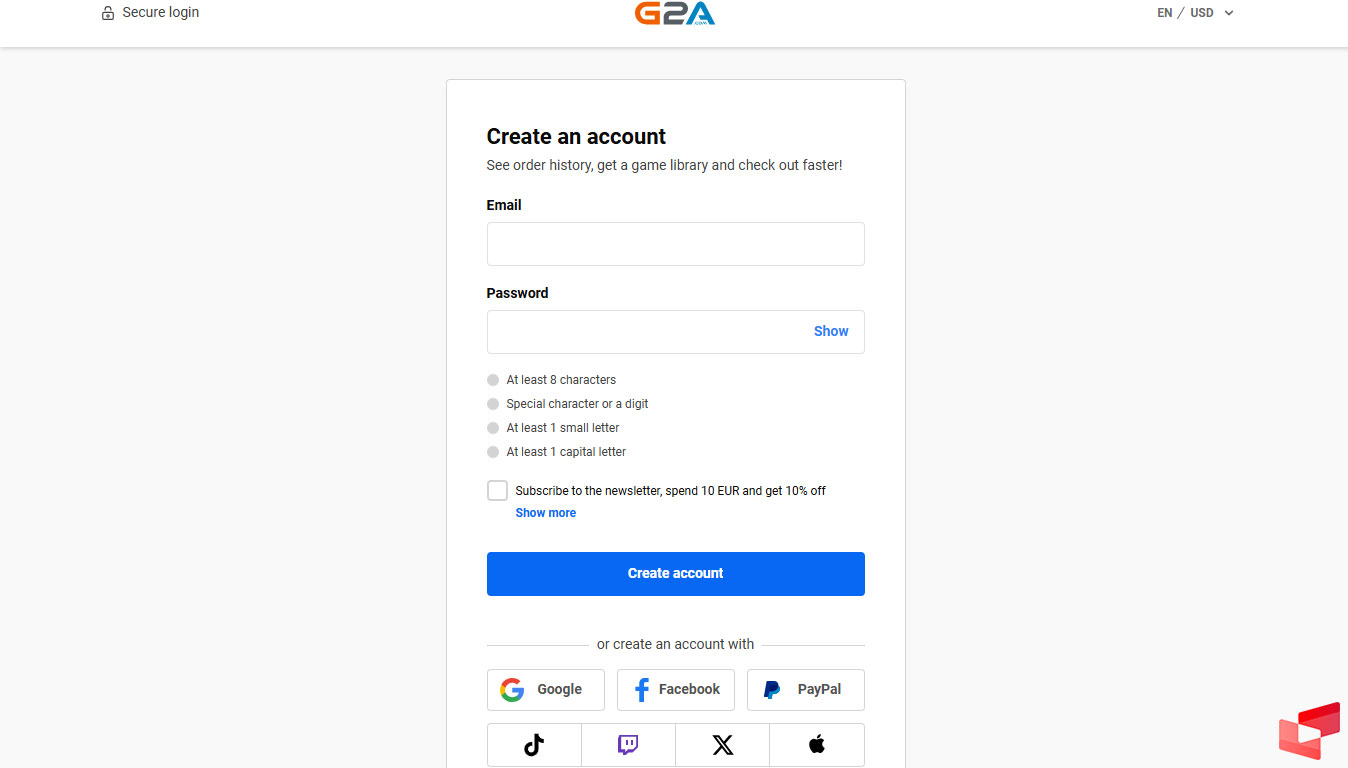Choose the Twitch sign-up icon
Viewport: 1348px width, 768px height.
(627, 744)
